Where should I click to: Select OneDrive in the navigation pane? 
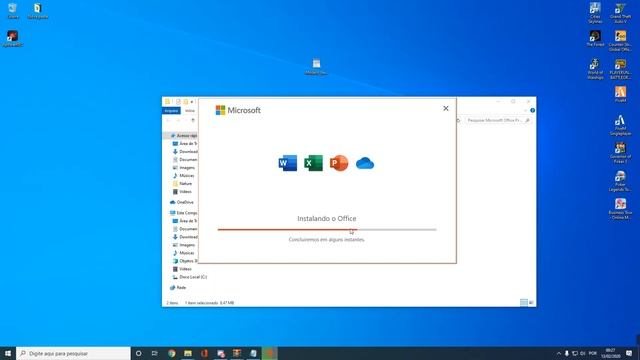182,202
